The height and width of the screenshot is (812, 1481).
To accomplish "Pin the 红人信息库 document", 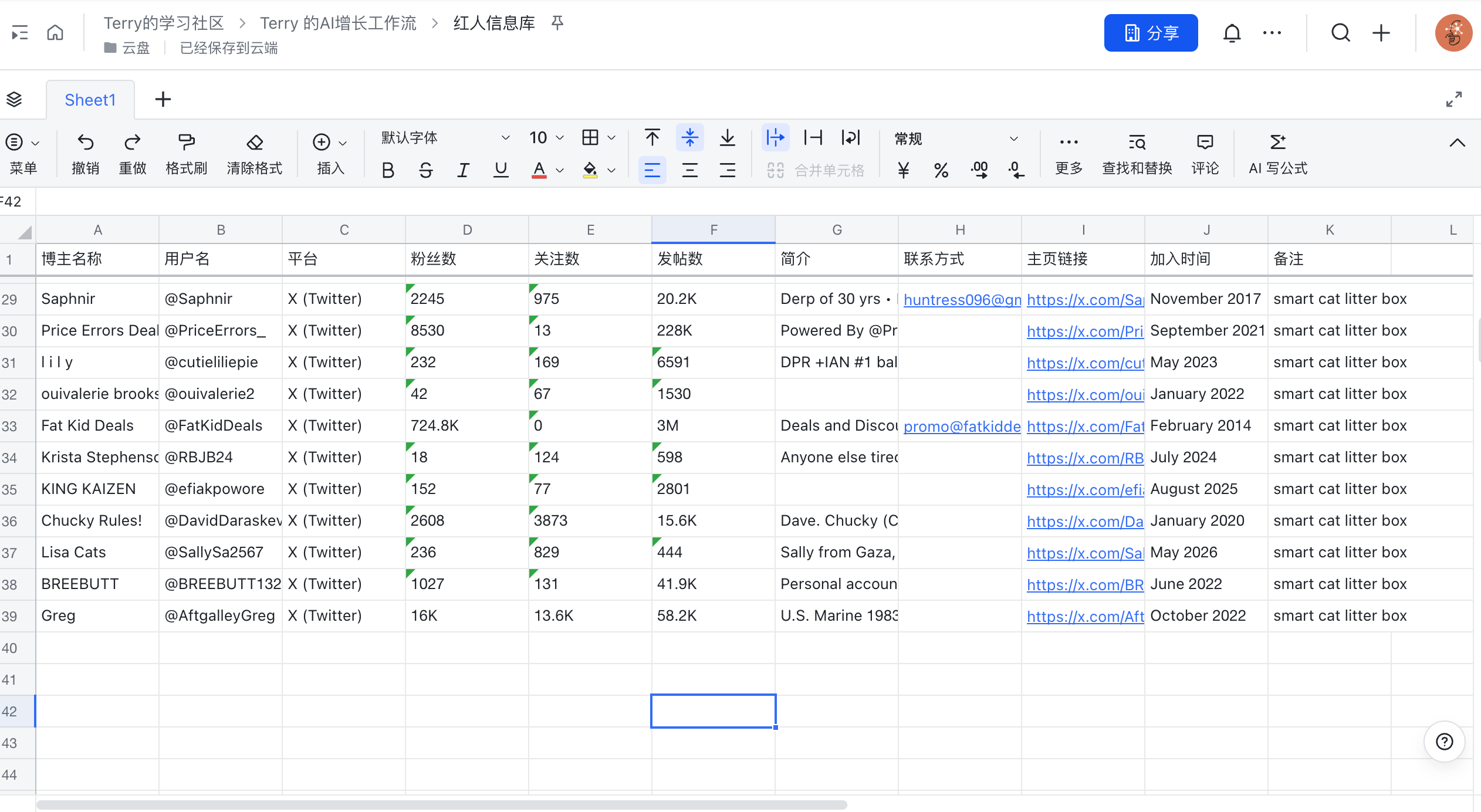I will [557, 23].
